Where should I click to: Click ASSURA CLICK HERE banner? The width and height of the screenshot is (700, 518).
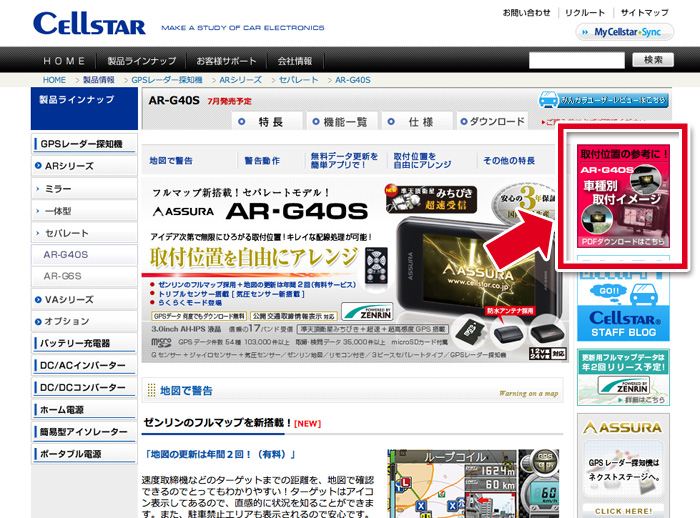623,465
